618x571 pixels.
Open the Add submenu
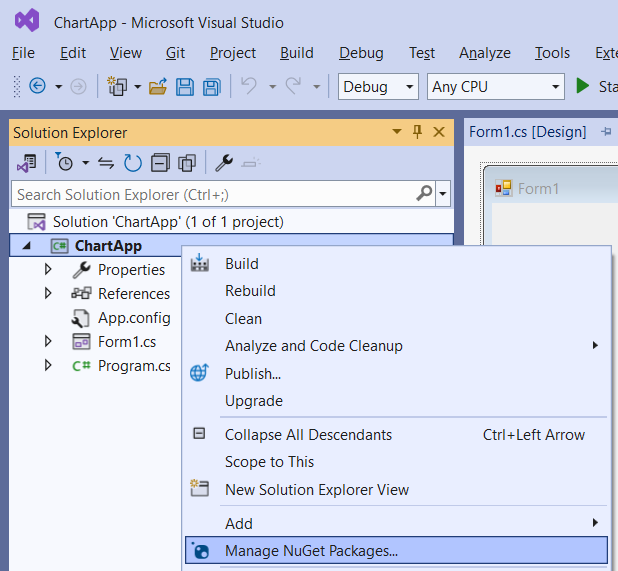(x=396, y=523)
